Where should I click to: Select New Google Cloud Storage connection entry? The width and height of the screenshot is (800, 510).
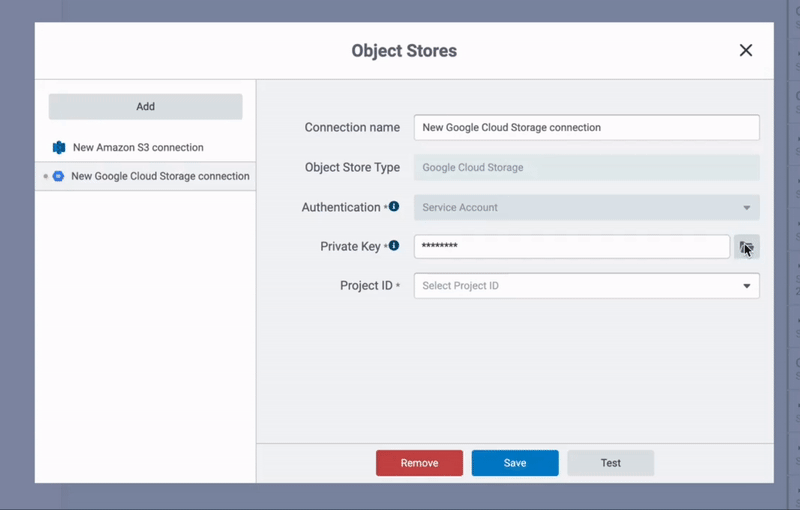click(x=160, y=176)
